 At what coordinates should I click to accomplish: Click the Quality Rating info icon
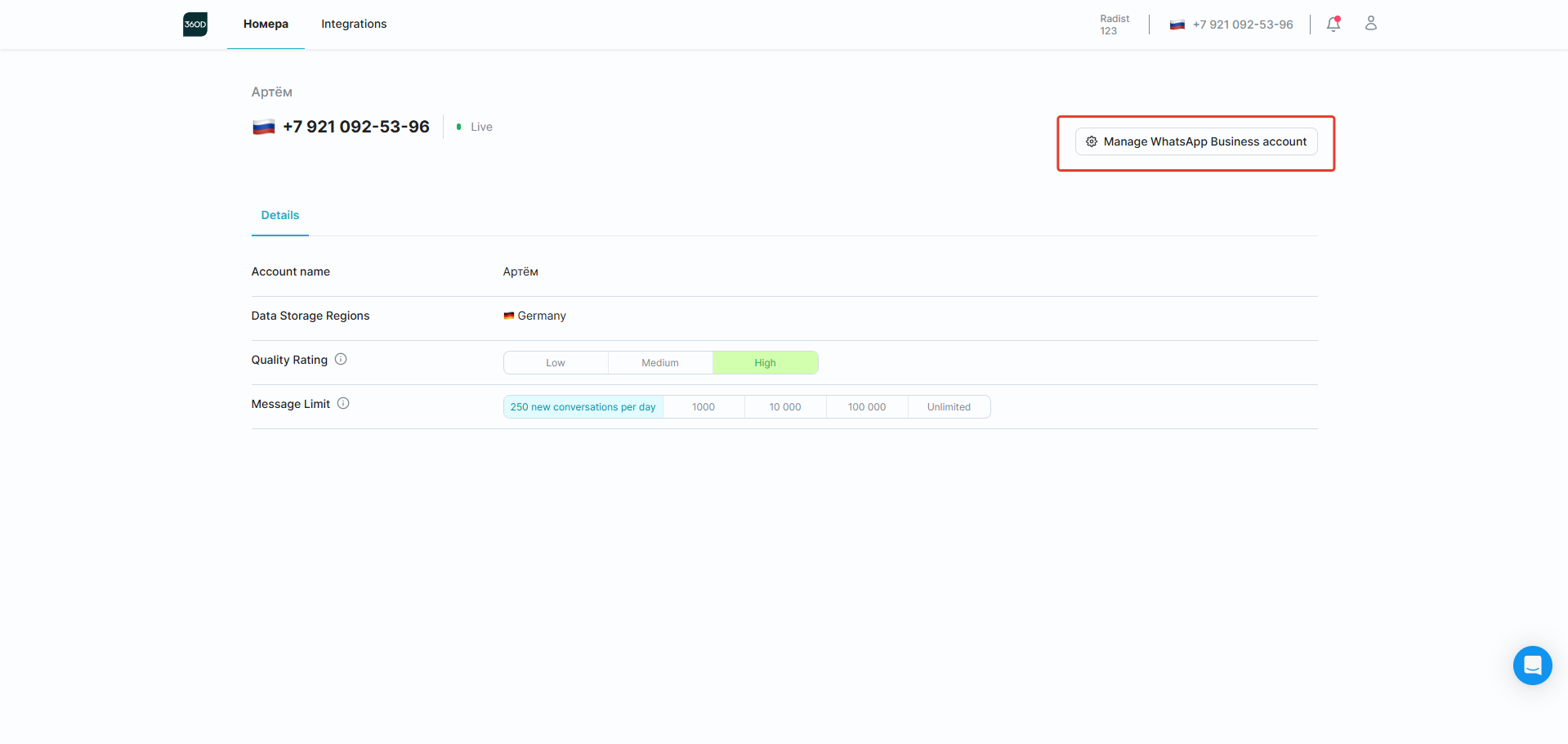341,359
